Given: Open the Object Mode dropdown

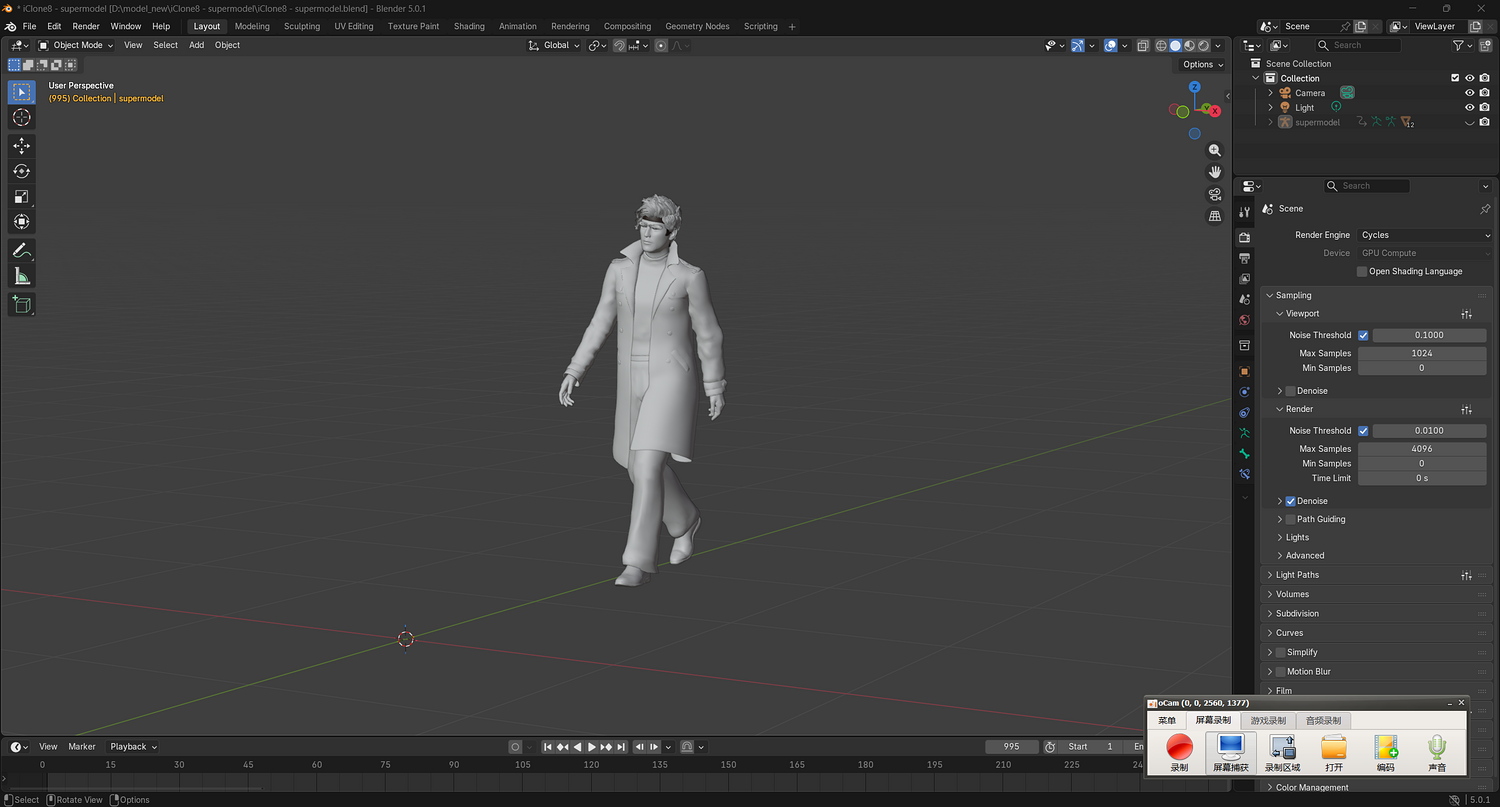Looking at the screenshot, I should pos(76,45).
